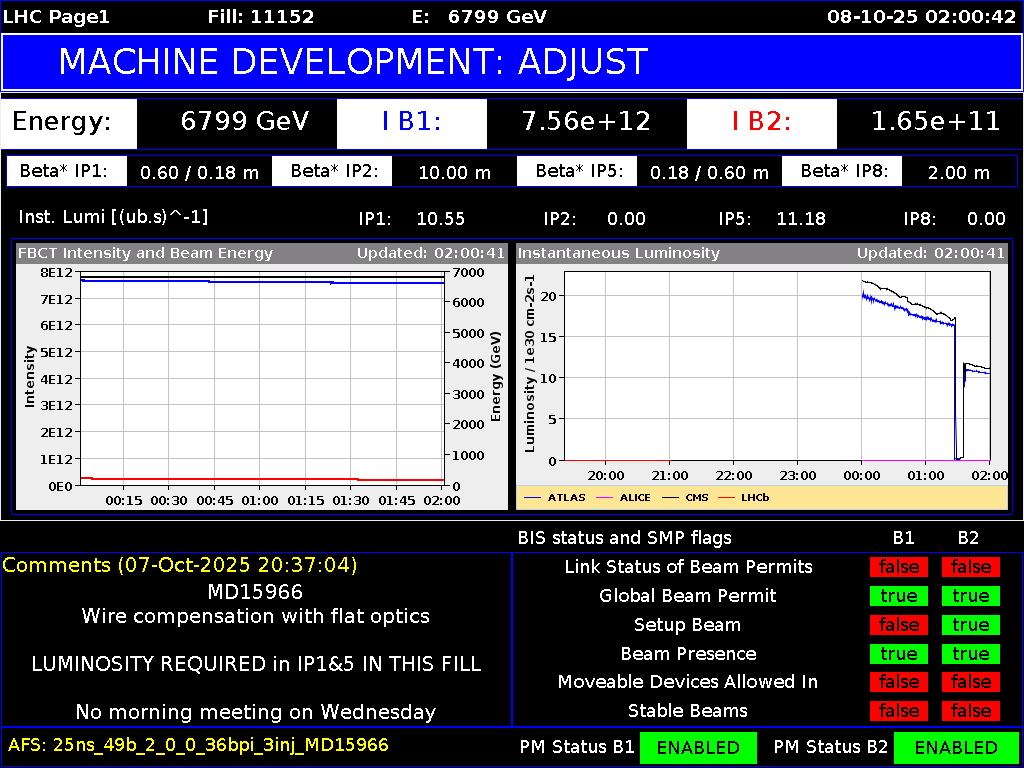The height and width of the screenshot is (768, 1024).
Task: Click the PM Status B1 ENABLED button
Action: (698, 747)
